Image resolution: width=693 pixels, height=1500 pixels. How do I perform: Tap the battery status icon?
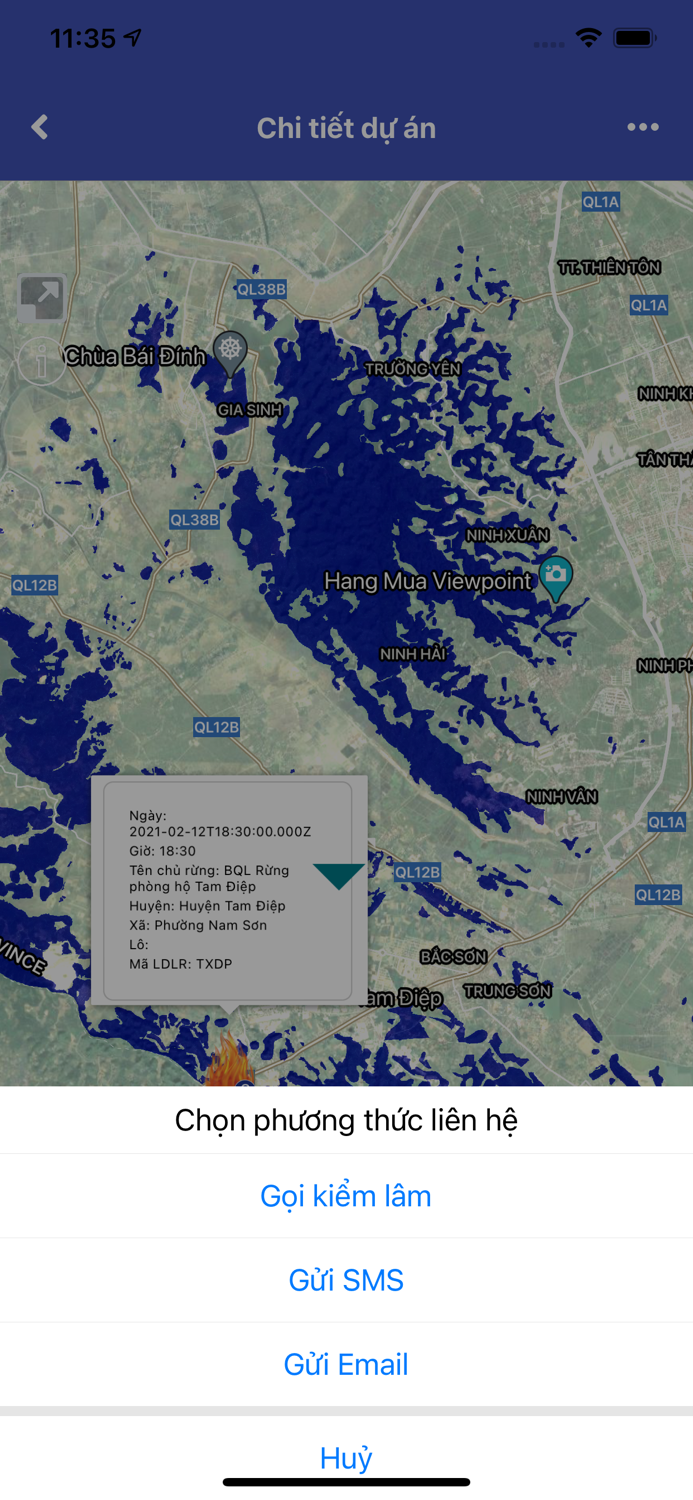635,38
